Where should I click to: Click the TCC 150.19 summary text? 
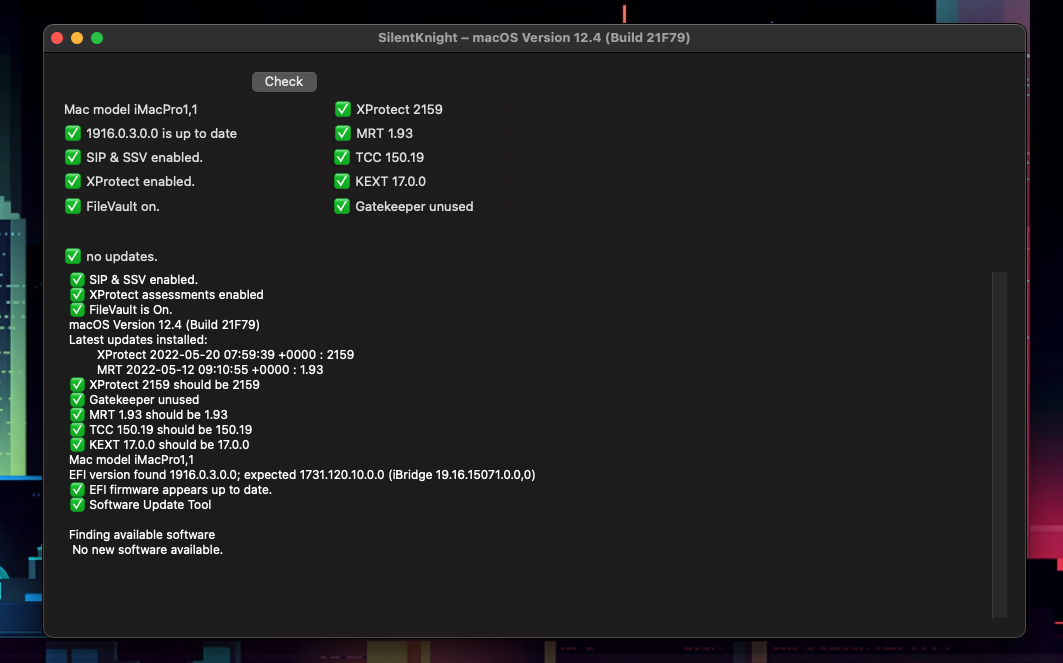tap(390, 157)
